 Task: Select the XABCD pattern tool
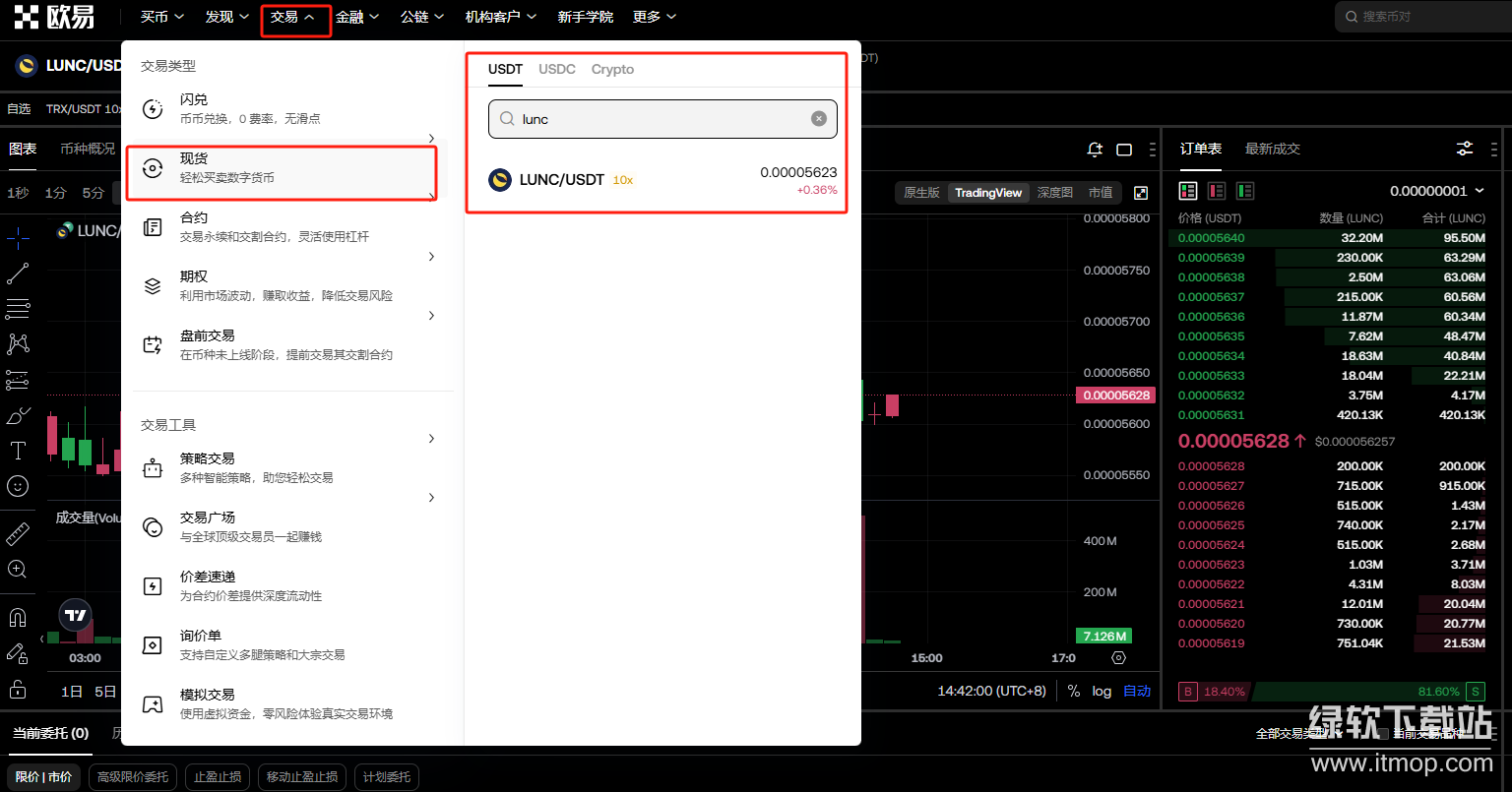pos(18,344)
